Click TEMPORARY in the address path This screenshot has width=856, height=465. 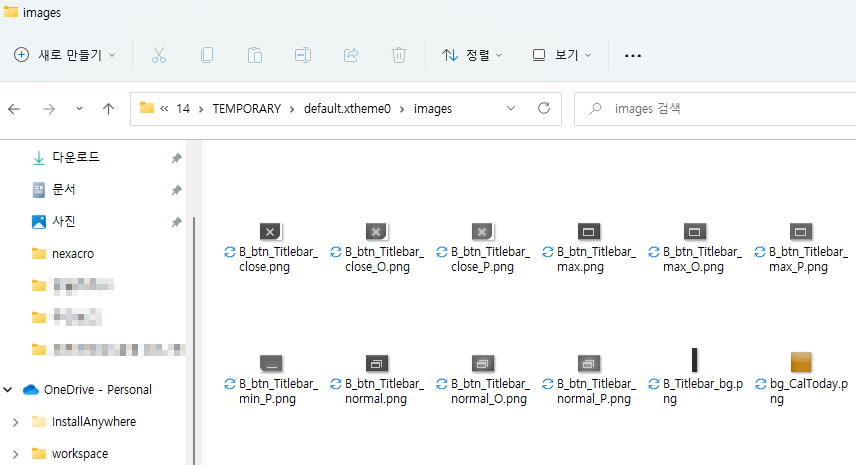(247, 109)
